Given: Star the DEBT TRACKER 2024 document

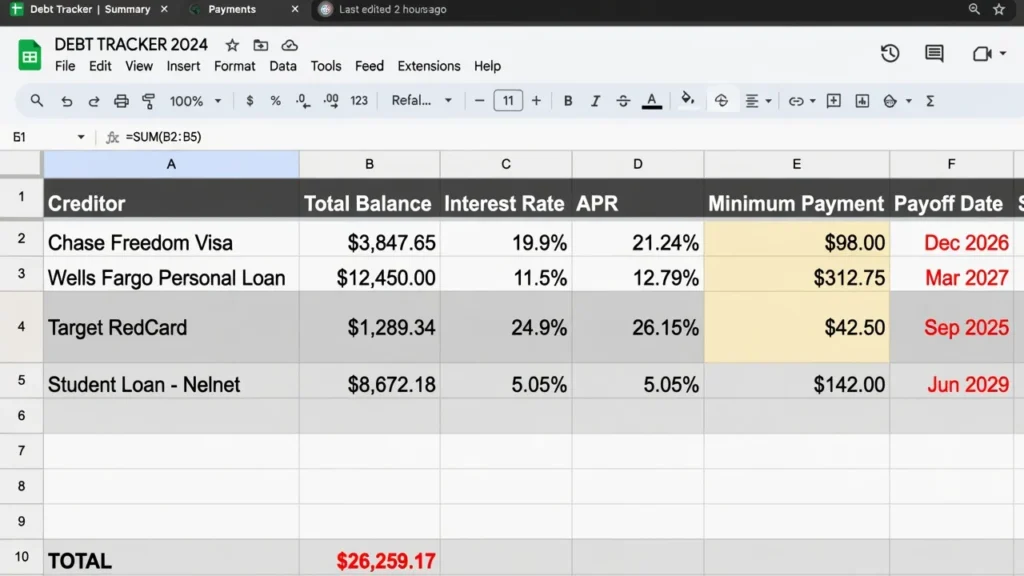Looking at the screenshot, I should click(x=232, y=45).
